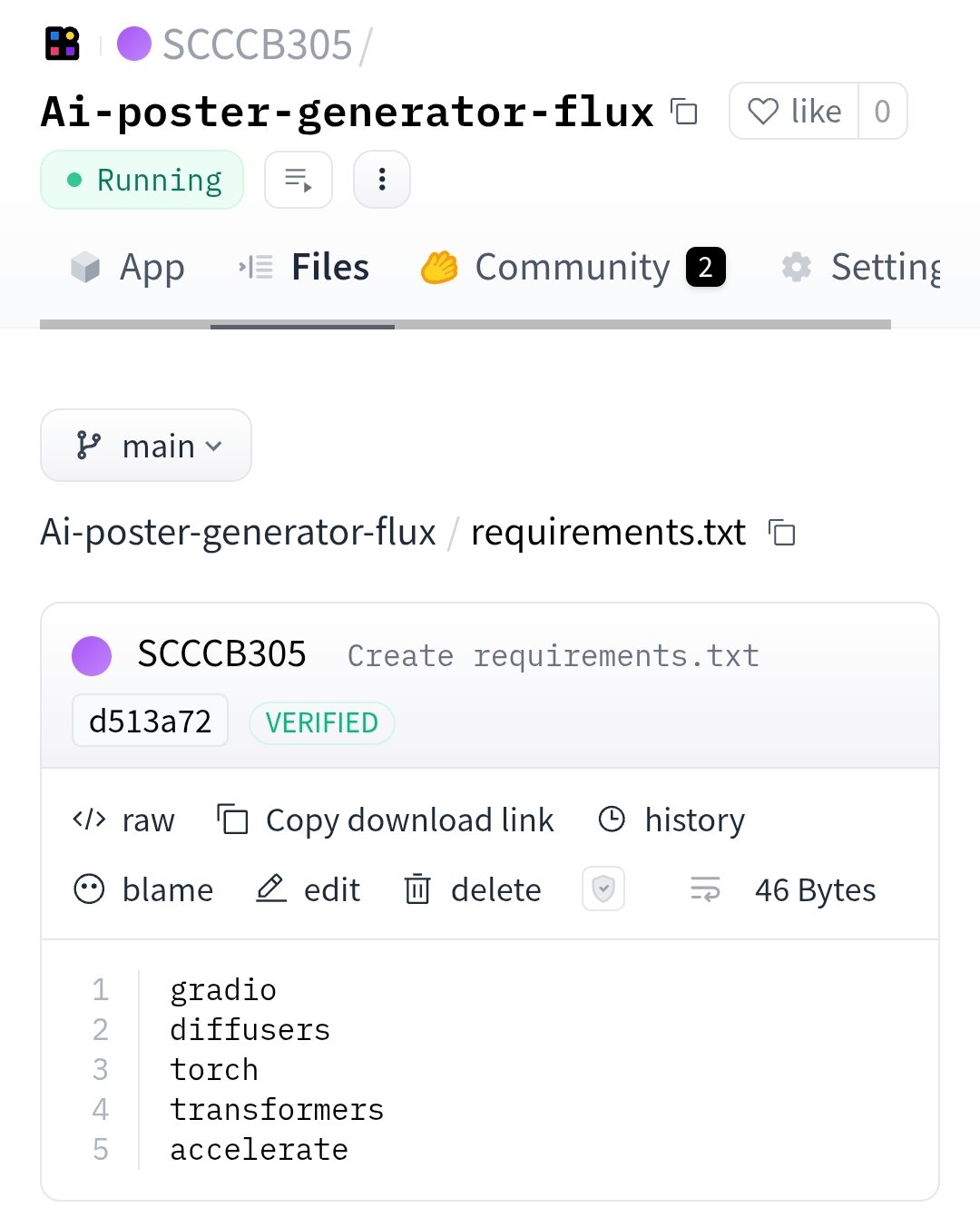Open the Settings tab
This screenshot has width=980, height=1227.
861,268
